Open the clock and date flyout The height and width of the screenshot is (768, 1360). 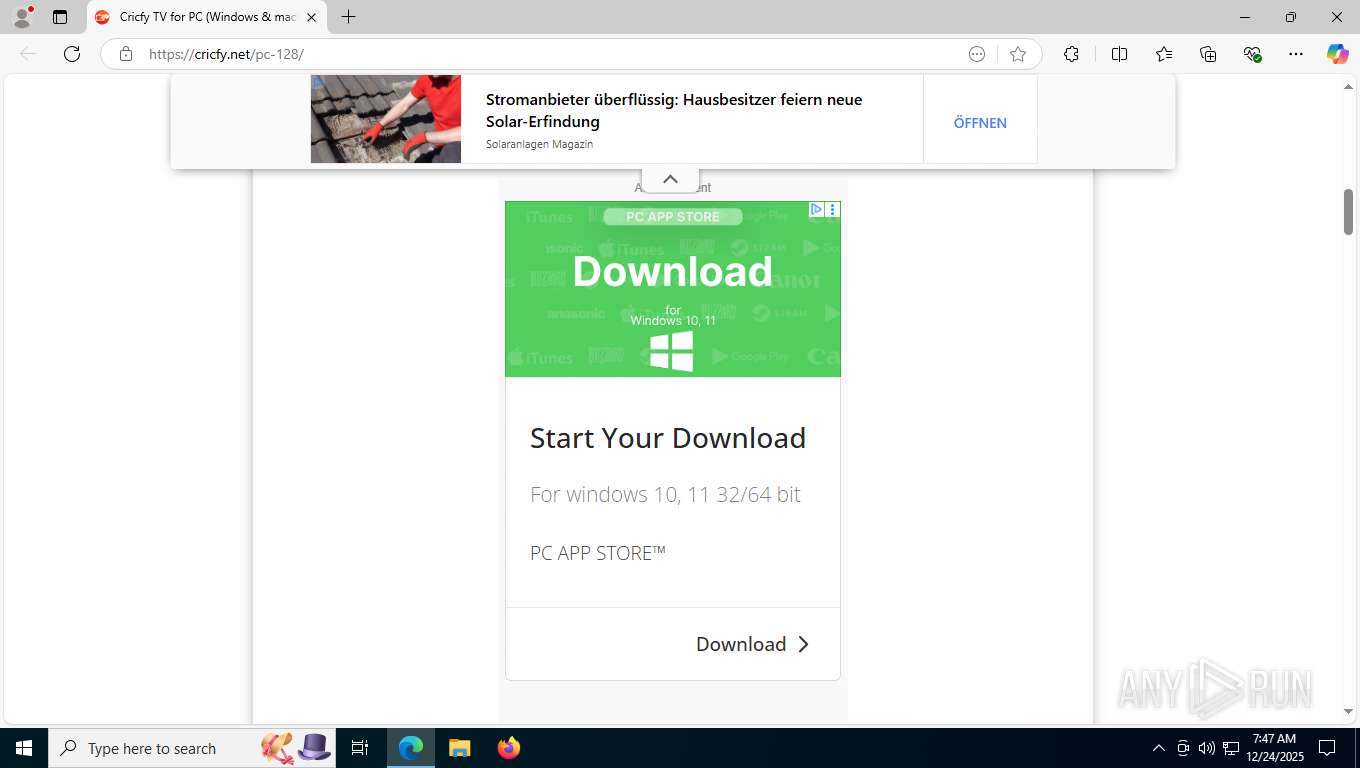1273,748
